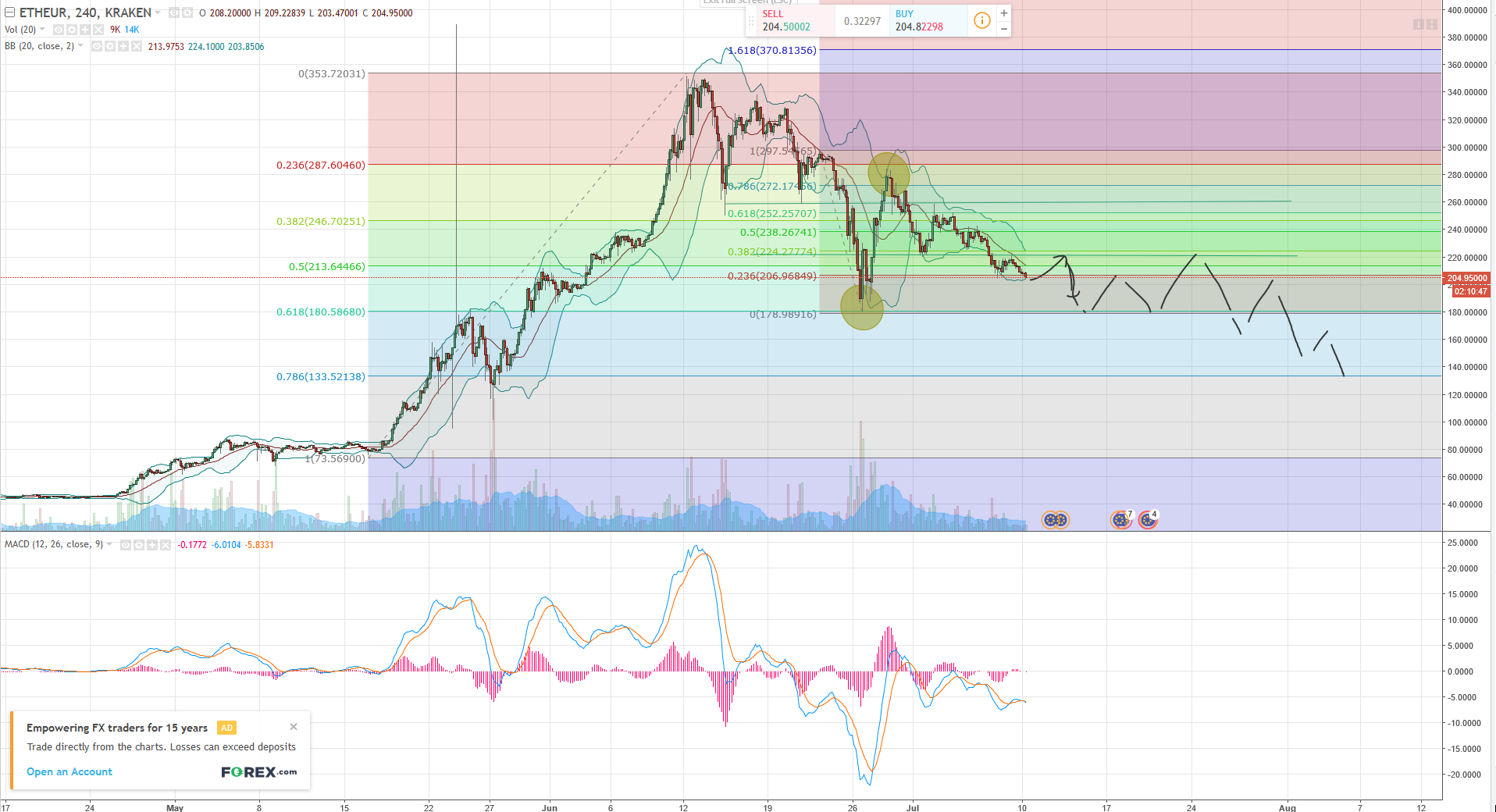Image resolution: width=1496 pixels, height=812 pixels.
Task: Remove the MACD indicator with its X icon
Action: click(166, 545)
